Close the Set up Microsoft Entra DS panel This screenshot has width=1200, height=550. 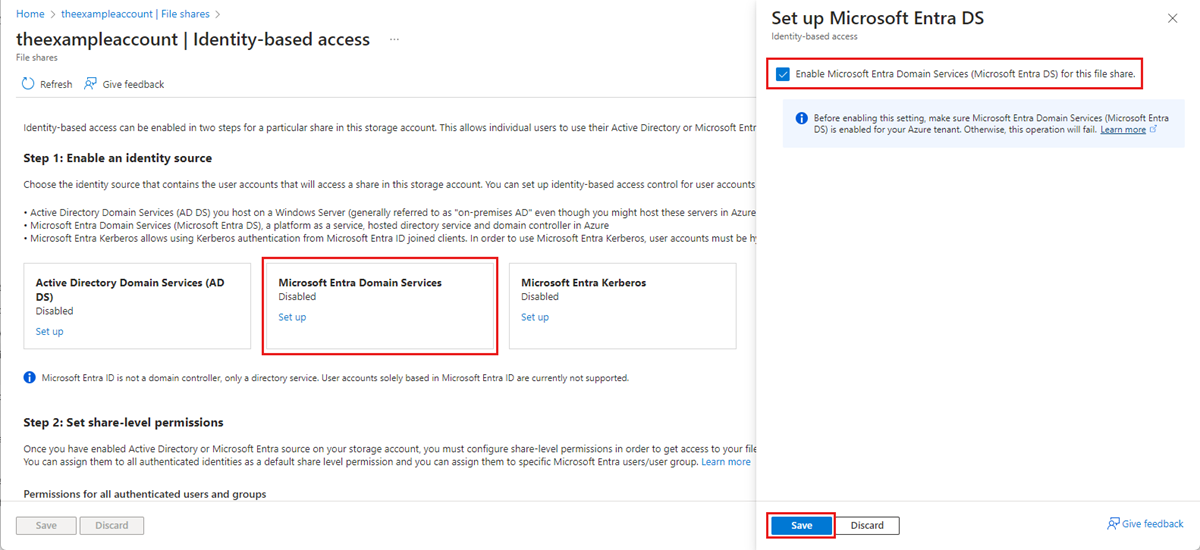(x=1173, y=18)
